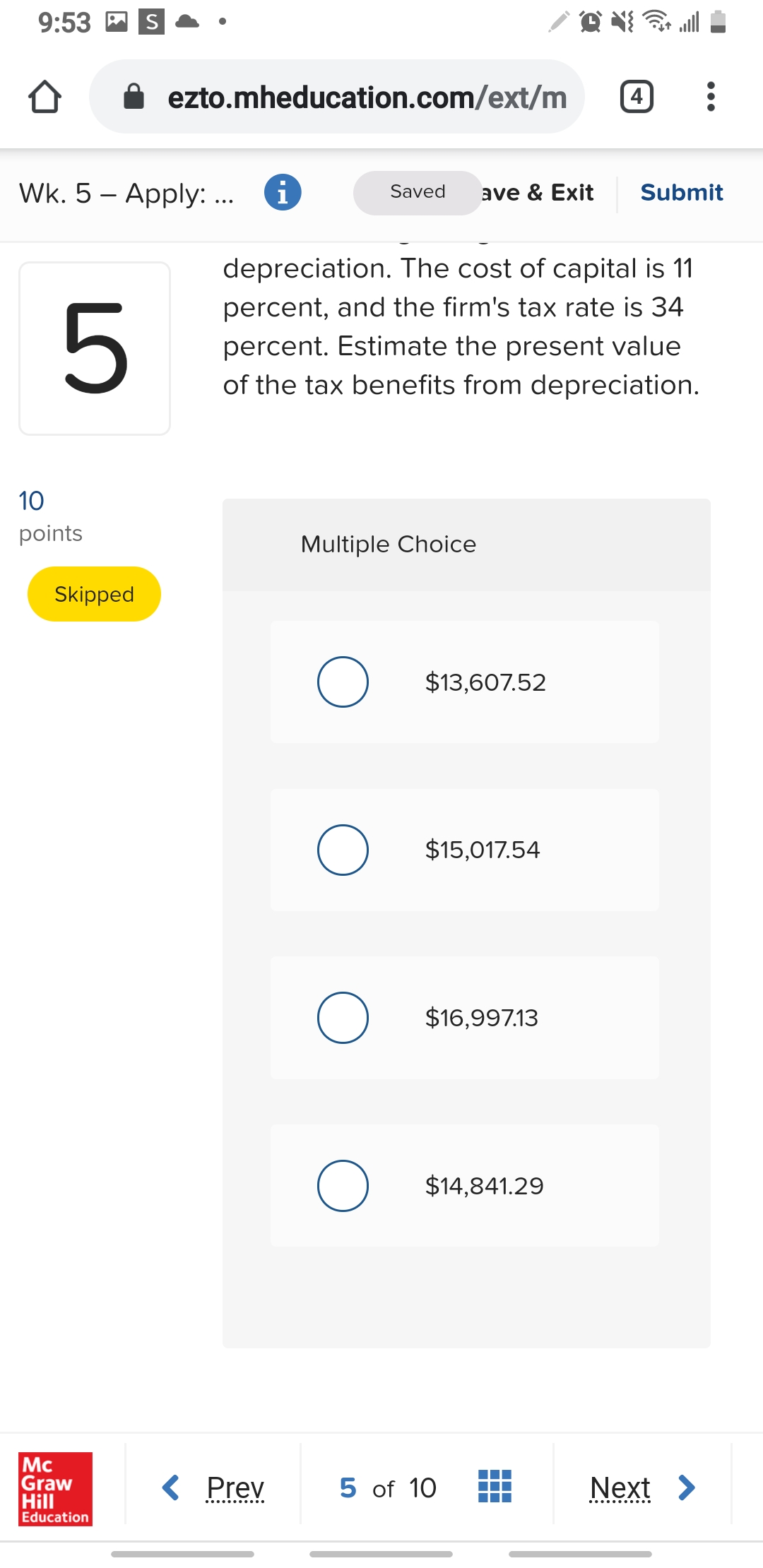Mark $14,841.29 as the answer
763x1568 pixels.
pos(343,1186)
